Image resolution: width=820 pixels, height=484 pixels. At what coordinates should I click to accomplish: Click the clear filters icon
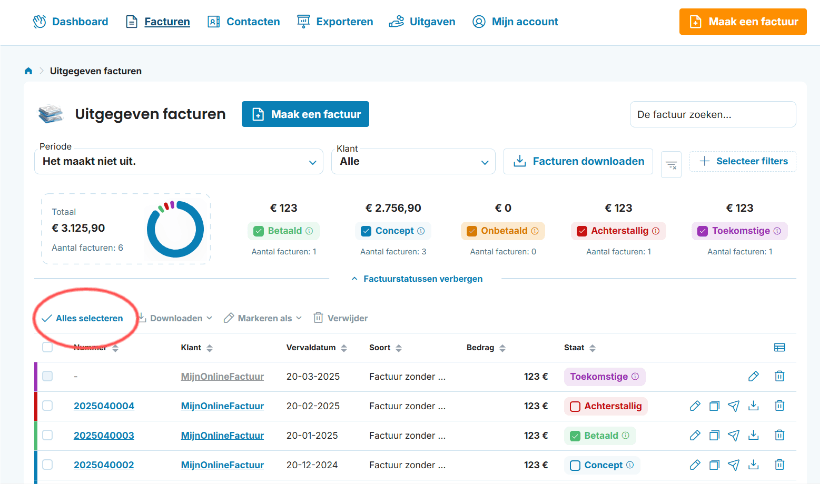coord(671,165)
